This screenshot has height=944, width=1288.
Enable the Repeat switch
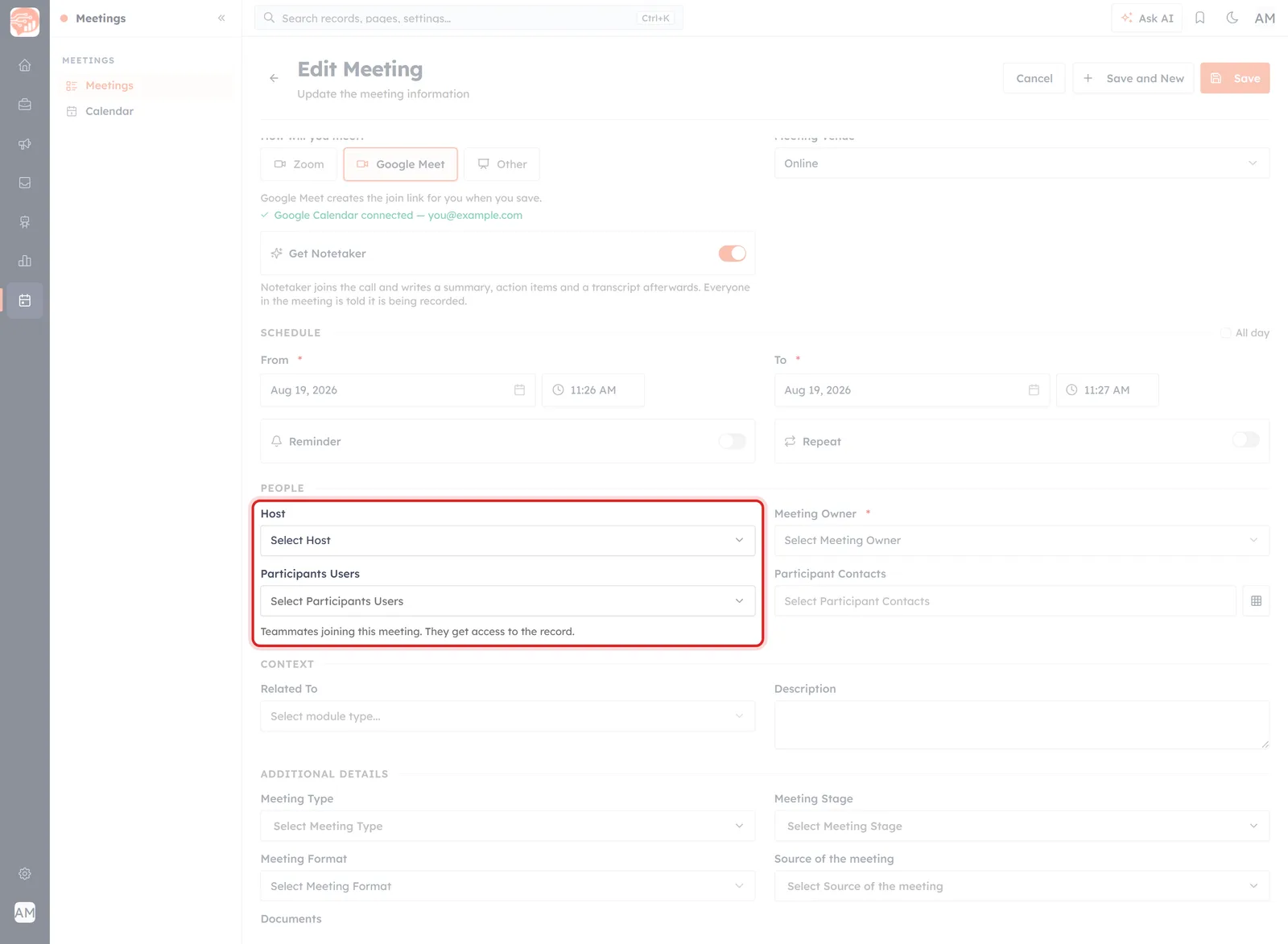(1245, 439)
